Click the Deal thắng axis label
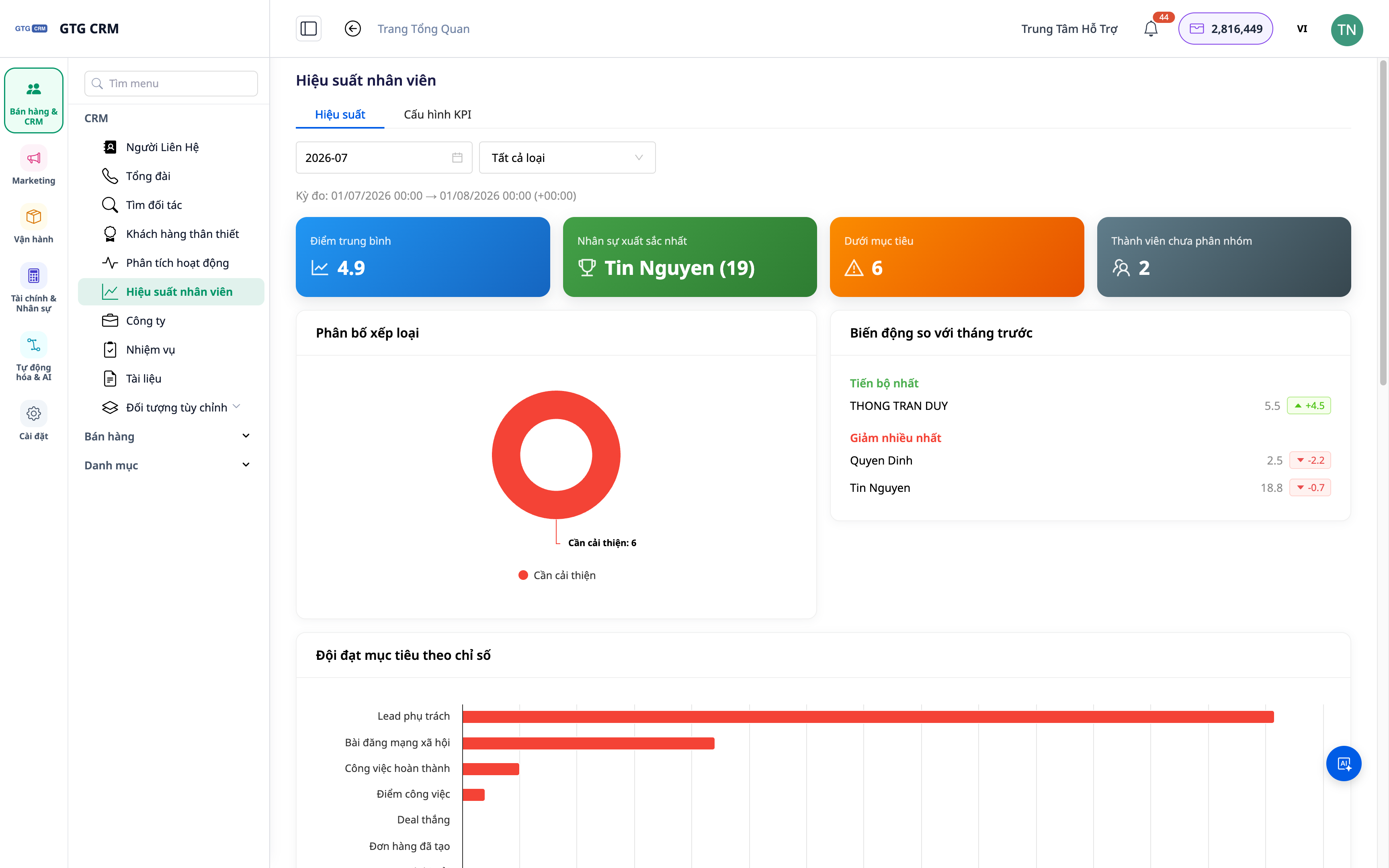Screen dimensions: 1389x868 [x=423, y=820]
